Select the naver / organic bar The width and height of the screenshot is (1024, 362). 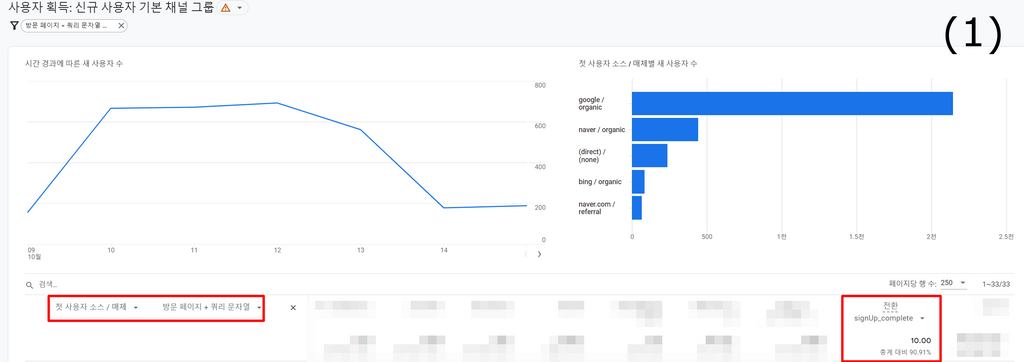click(665, 129)
